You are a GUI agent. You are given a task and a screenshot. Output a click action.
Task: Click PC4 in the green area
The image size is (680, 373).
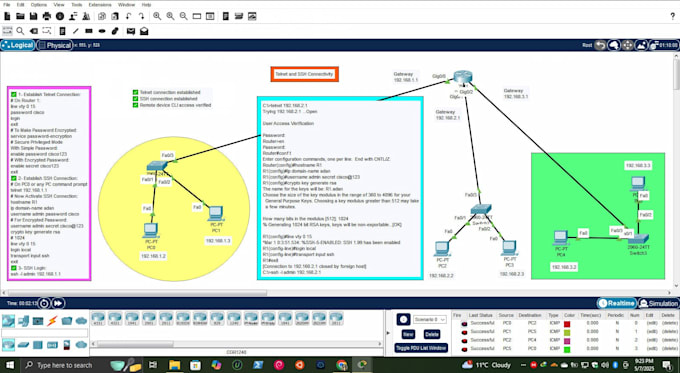click(561, 238)
